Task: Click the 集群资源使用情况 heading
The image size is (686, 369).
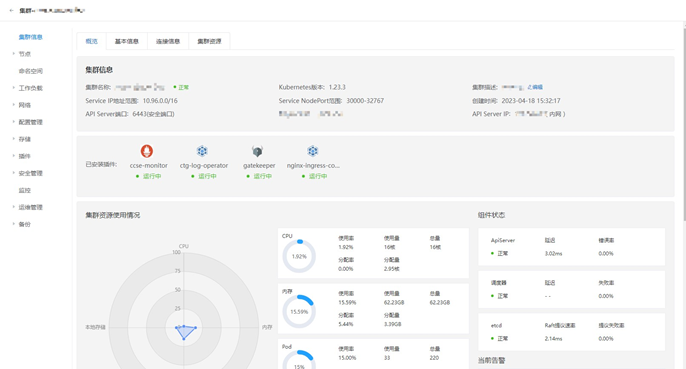Action: click(113, 215)
